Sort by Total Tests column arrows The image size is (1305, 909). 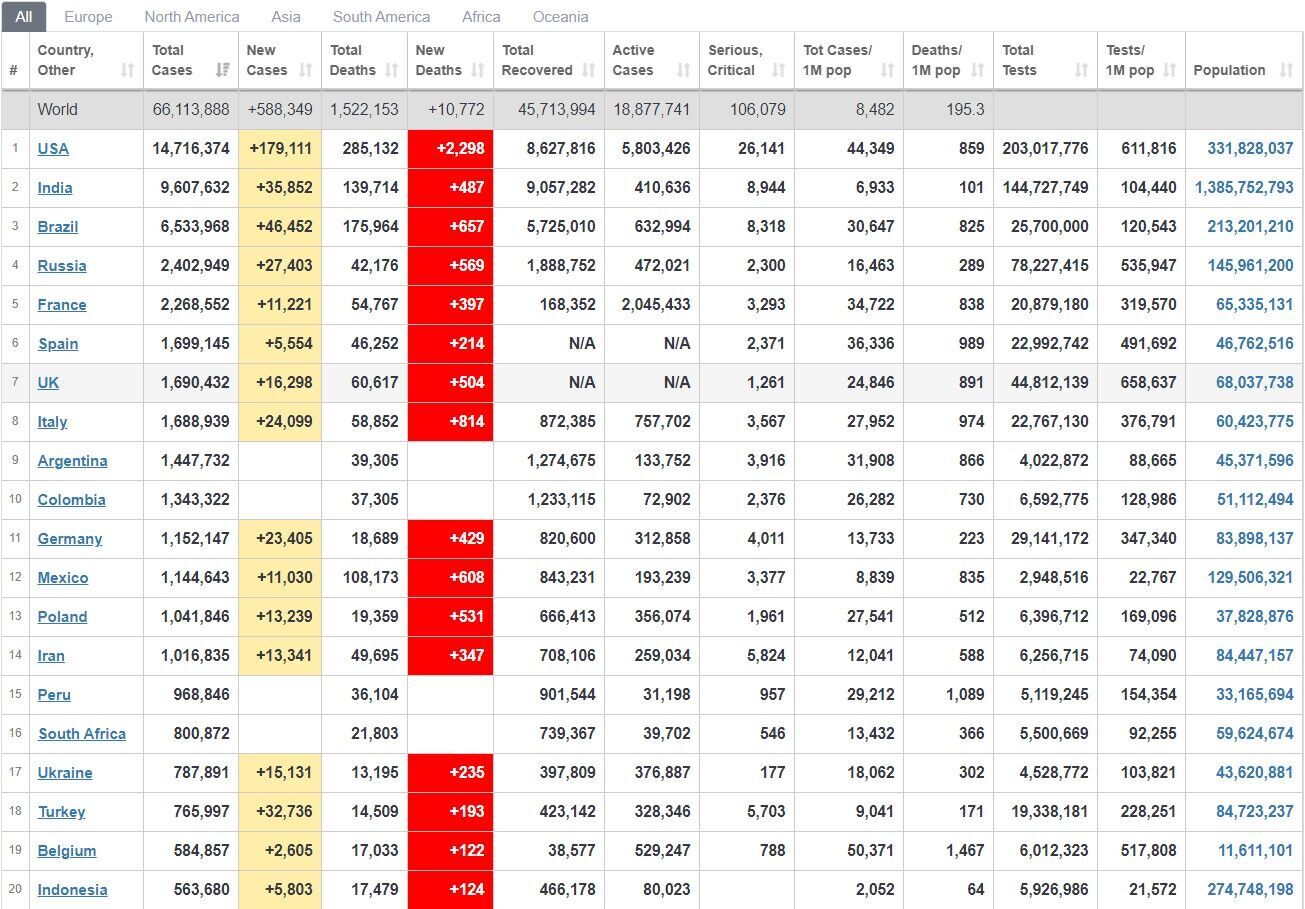1081,70
